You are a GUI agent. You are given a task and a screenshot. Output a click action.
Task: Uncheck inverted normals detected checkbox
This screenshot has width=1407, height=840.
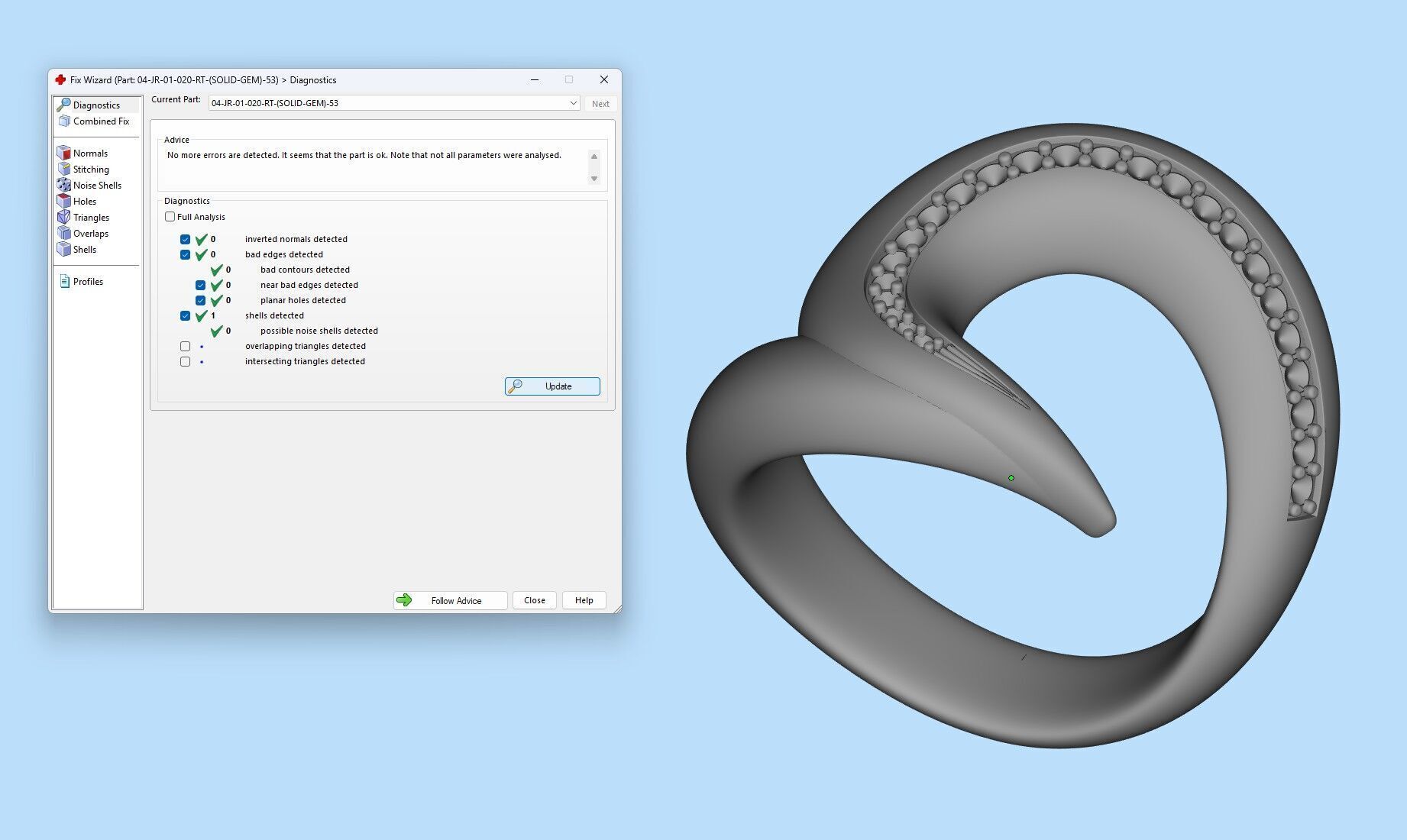coord(185,239)
